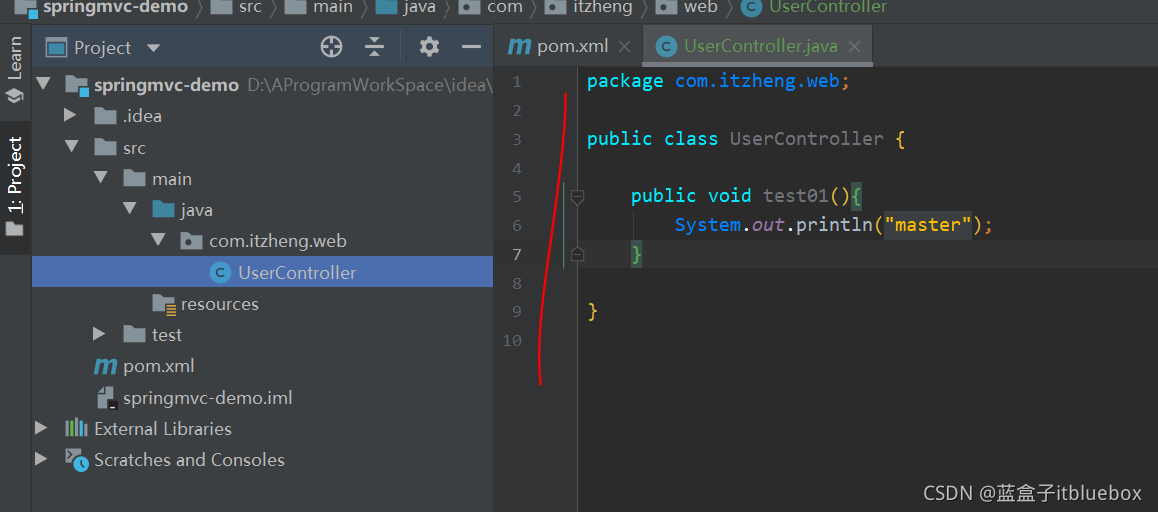Select Scratches and Consoles node

point(189,460)
